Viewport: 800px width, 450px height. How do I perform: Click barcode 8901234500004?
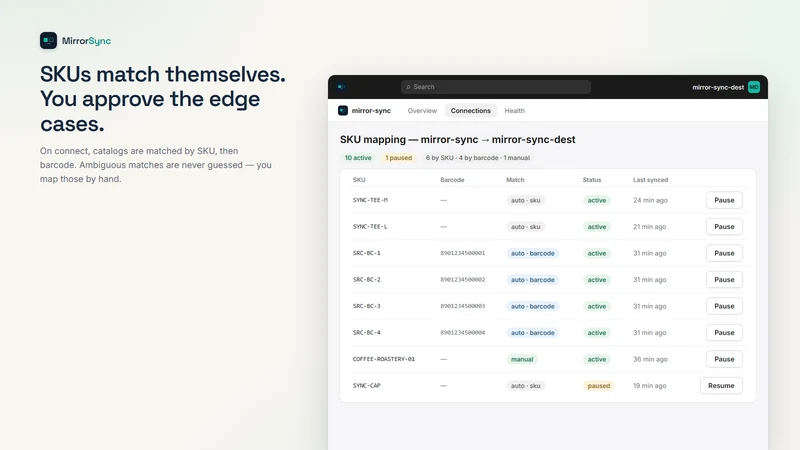click(463, 333)
